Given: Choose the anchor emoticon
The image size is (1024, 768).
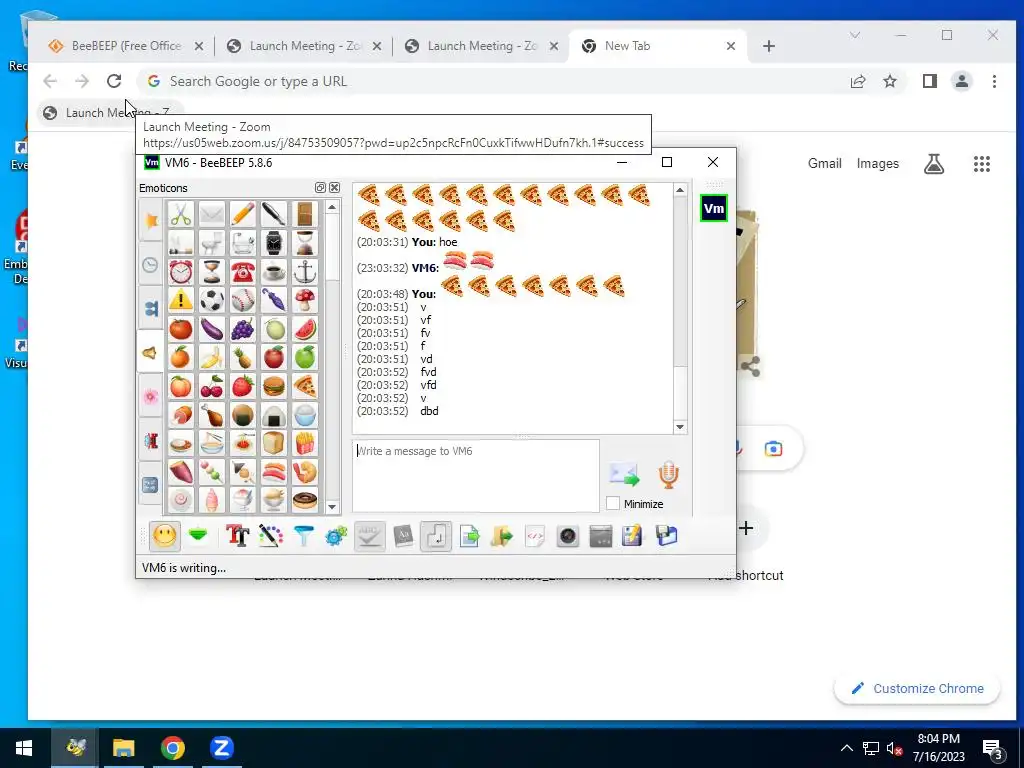Looking at the screenshot, I should (304, 271).
